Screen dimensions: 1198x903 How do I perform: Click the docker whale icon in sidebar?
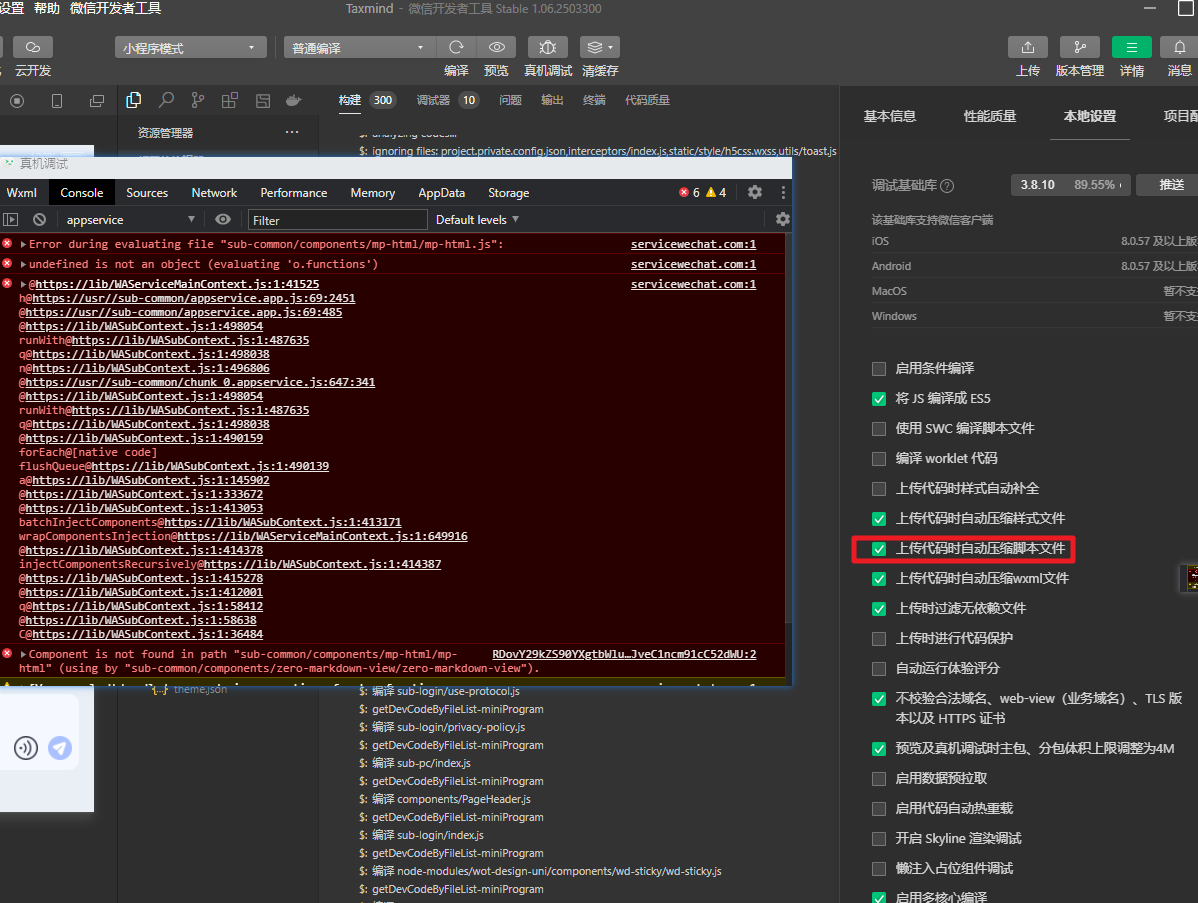click(293, 100)
